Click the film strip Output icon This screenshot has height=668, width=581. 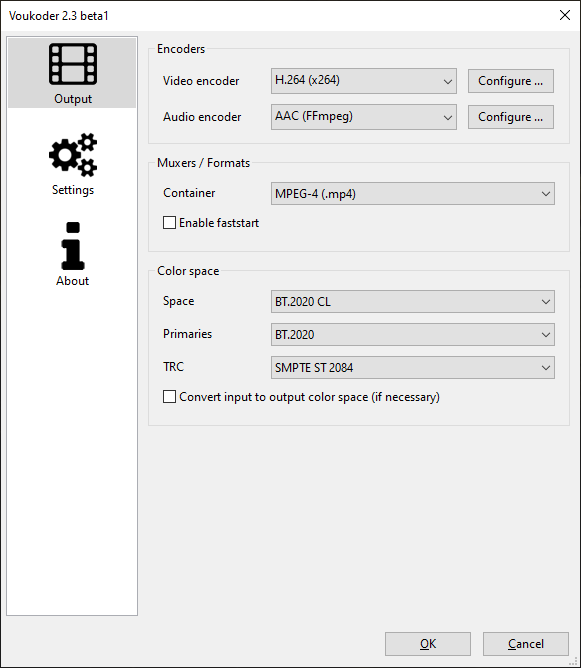(x=73, y=64)
